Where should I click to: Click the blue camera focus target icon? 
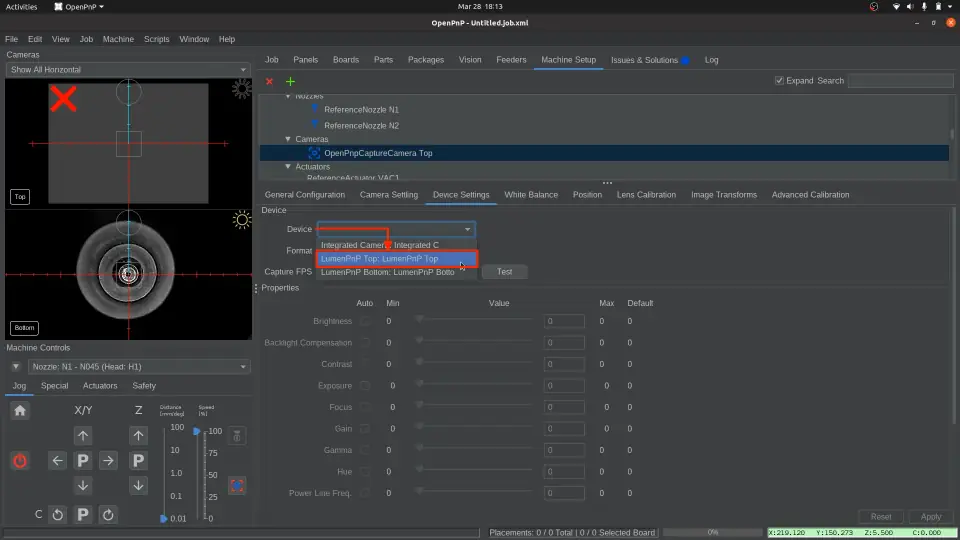coord(237,486)
